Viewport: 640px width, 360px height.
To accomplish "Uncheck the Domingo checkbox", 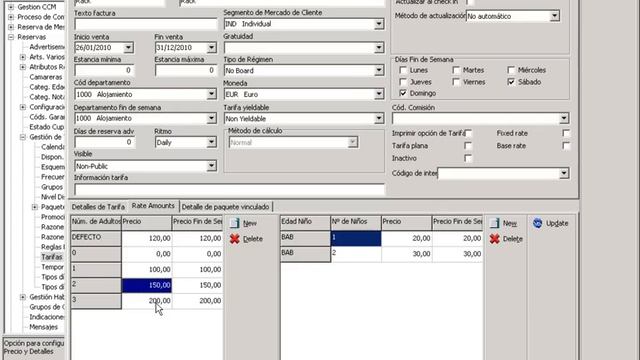I will point(403,93).
